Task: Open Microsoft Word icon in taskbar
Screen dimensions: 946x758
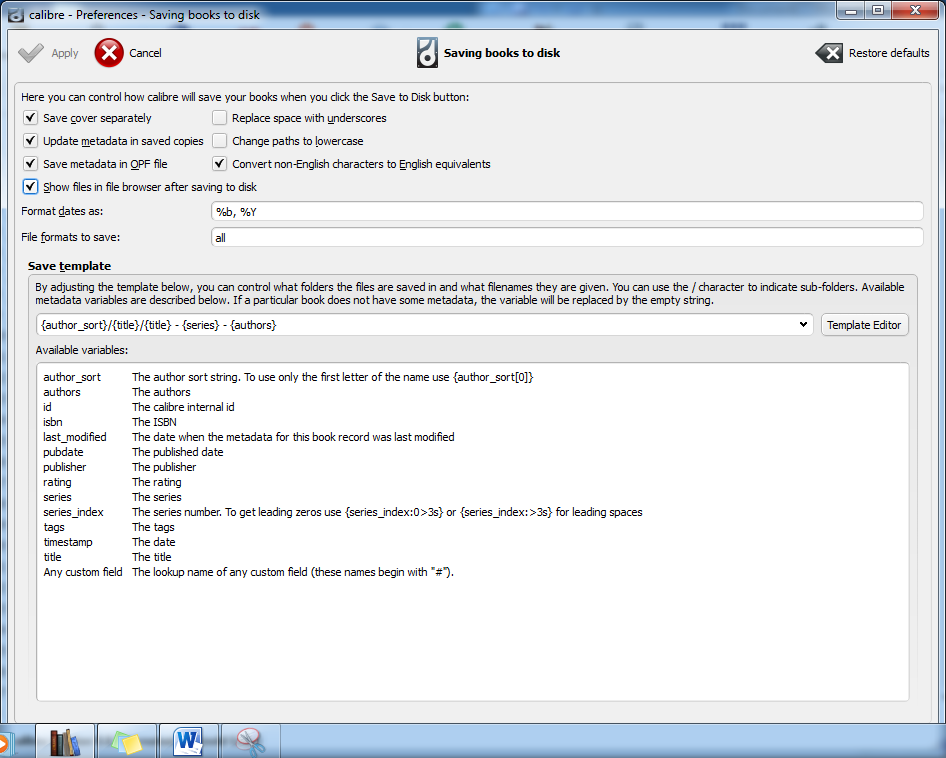Action: point(189,742)
